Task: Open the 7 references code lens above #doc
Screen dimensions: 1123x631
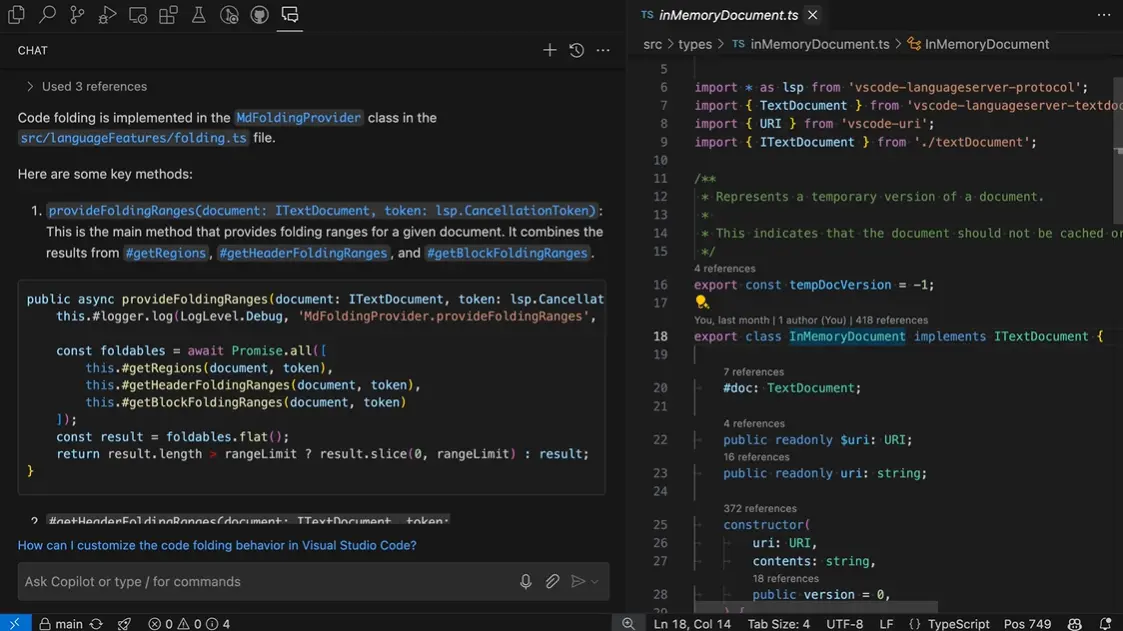Action: [753, 372]
